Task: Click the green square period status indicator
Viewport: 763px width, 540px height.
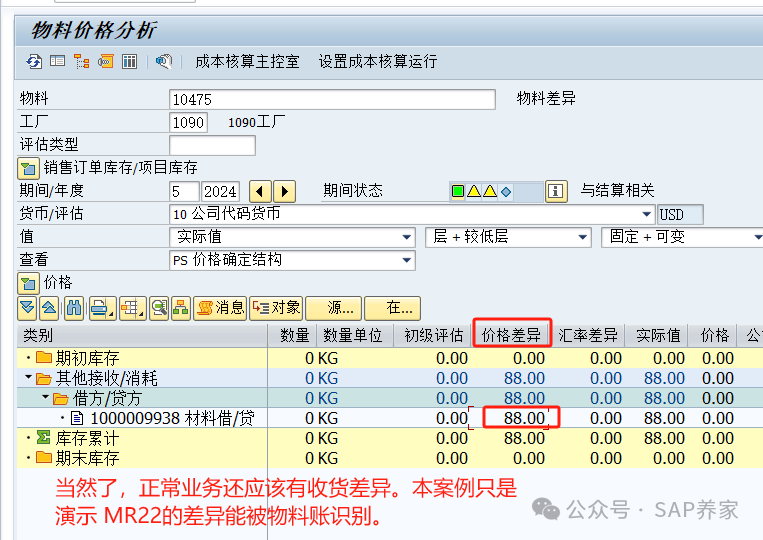Action: [457, 191]
